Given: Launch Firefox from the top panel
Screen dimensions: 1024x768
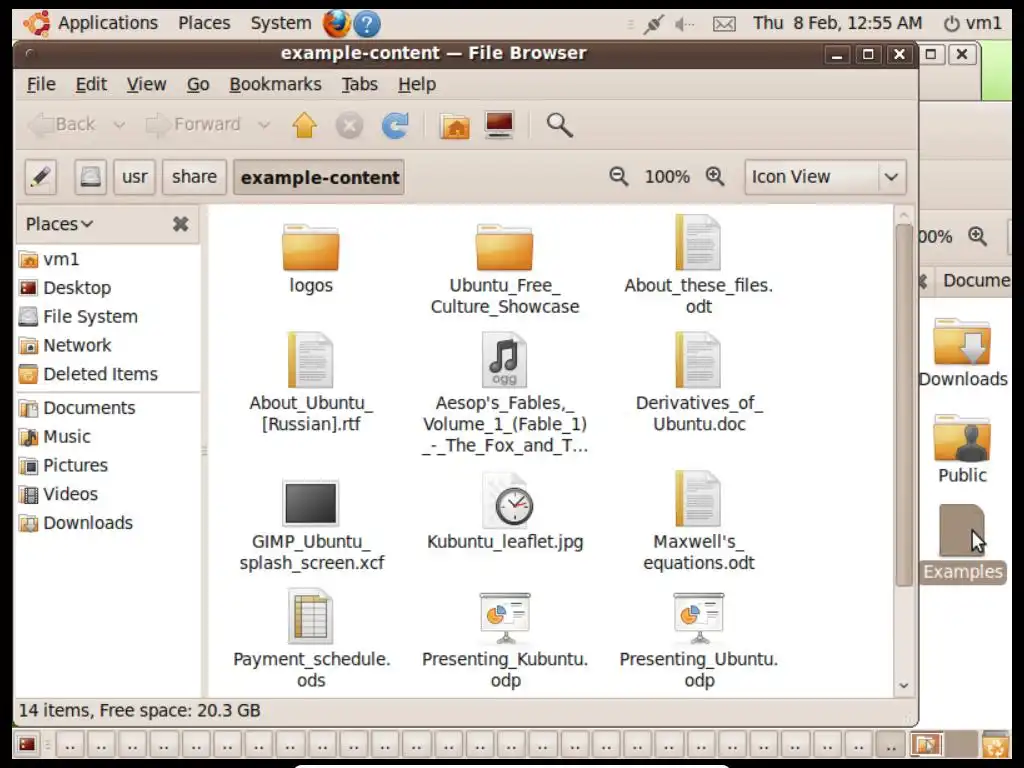Looking at the screenshot, I should coord(336,24).
